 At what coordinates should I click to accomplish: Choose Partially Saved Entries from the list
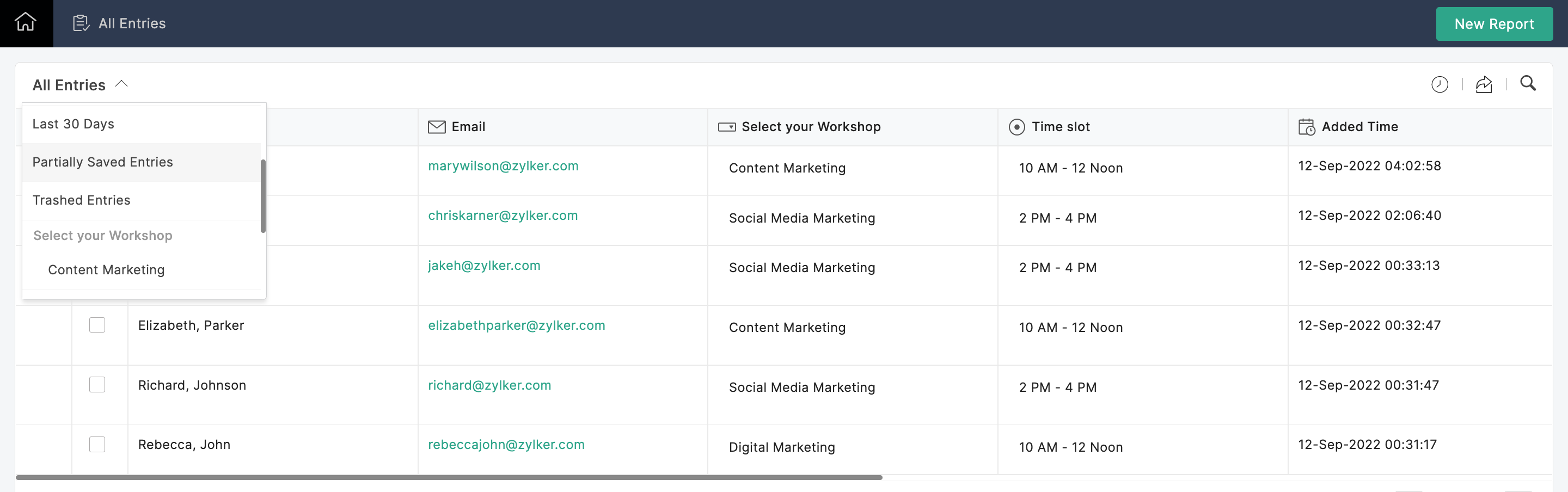[141, 162]
